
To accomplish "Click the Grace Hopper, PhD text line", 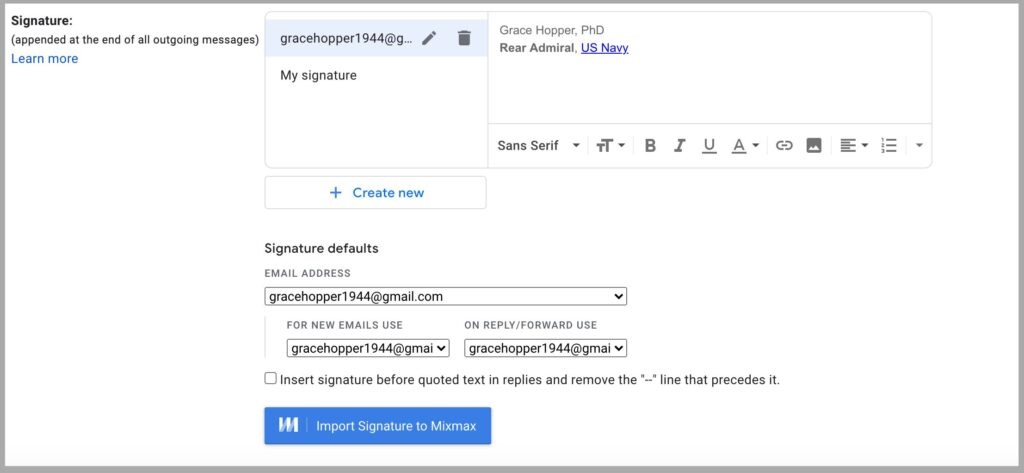I will coord(552,30).
